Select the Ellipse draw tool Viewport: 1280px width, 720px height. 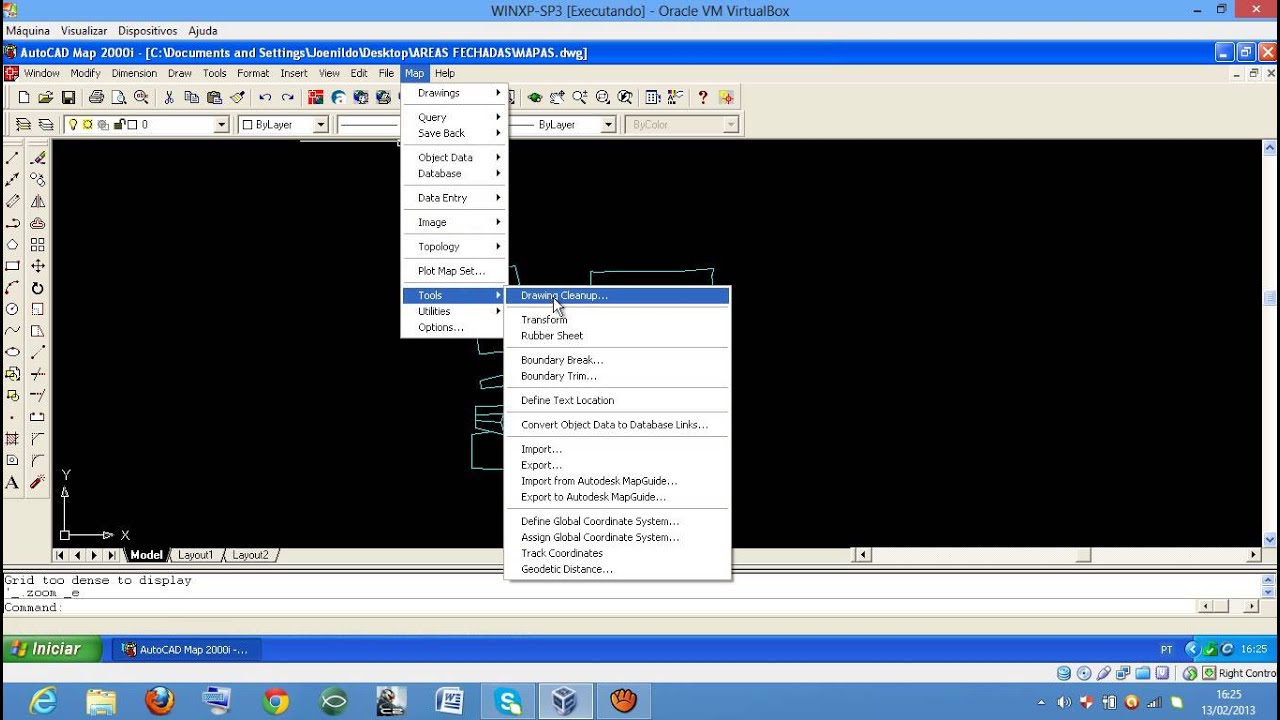pyautogui.click(x=12, y=352)
